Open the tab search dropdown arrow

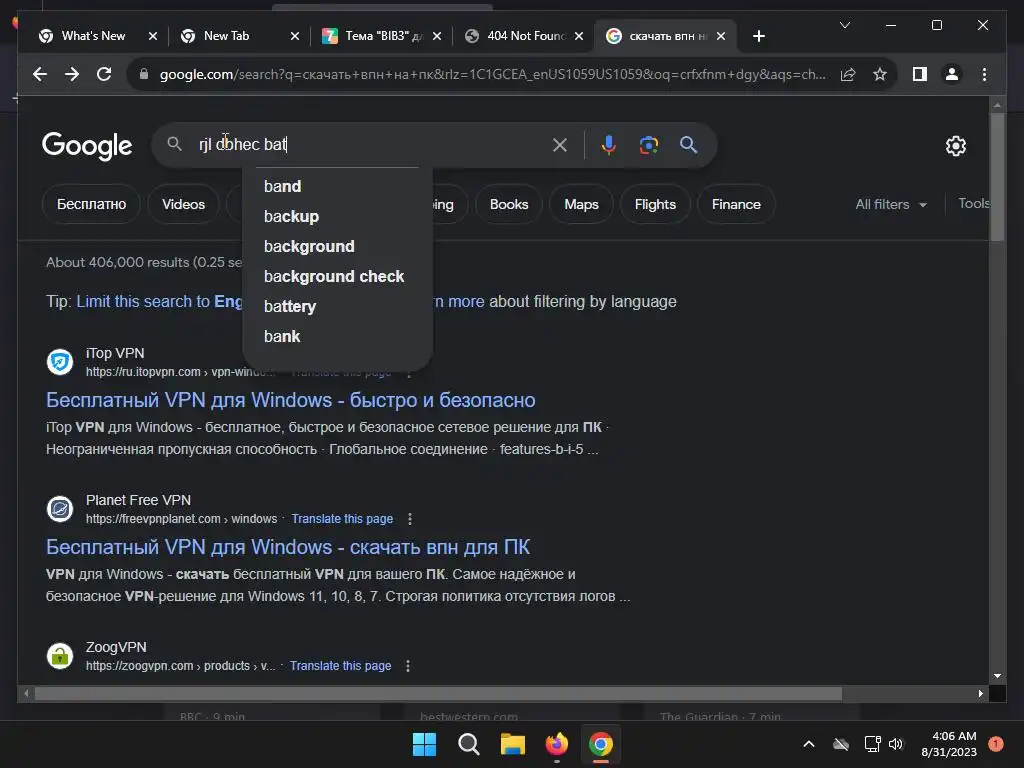845,25
